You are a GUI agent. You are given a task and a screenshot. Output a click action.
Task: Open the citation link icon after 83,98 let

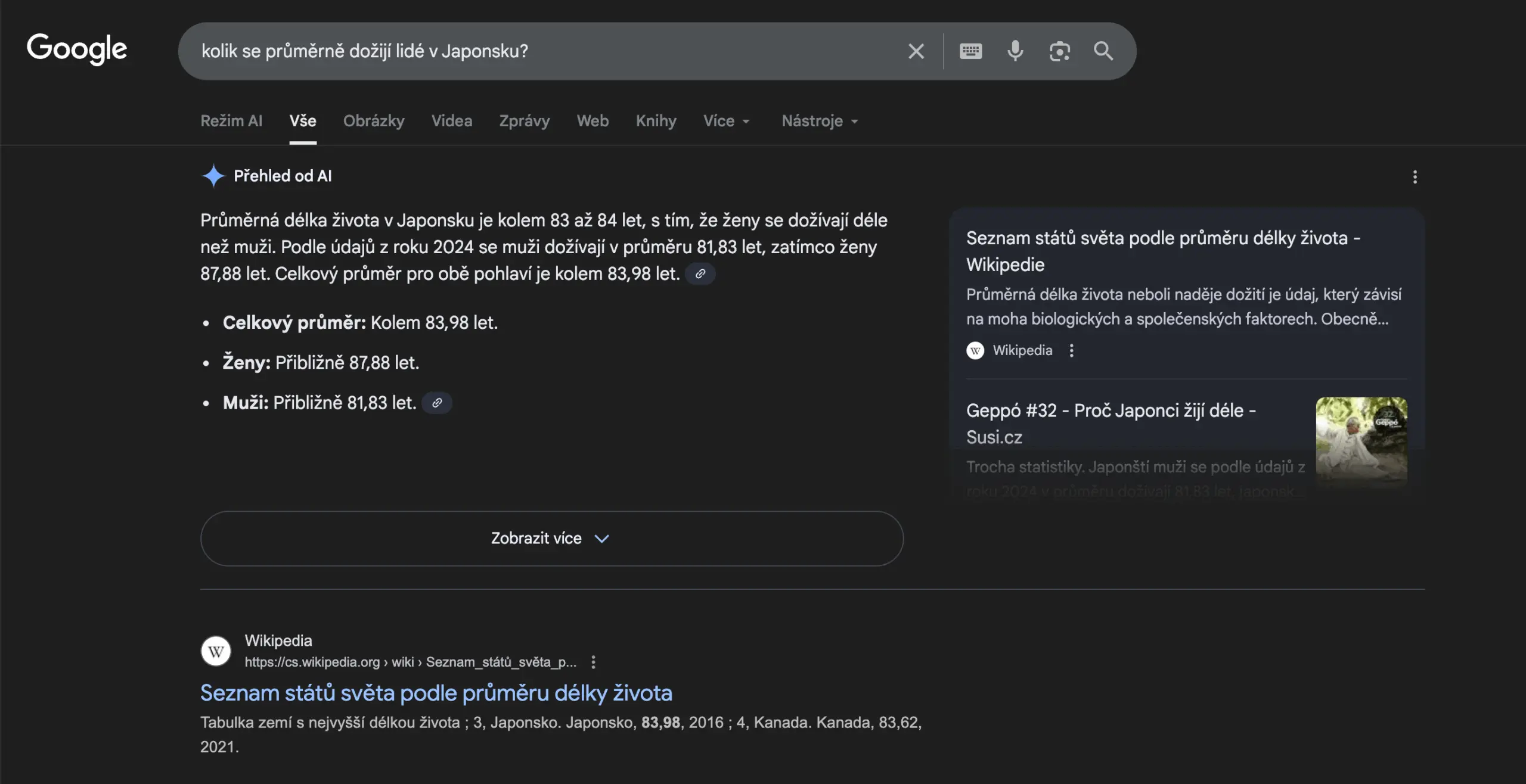pos(700,273)
